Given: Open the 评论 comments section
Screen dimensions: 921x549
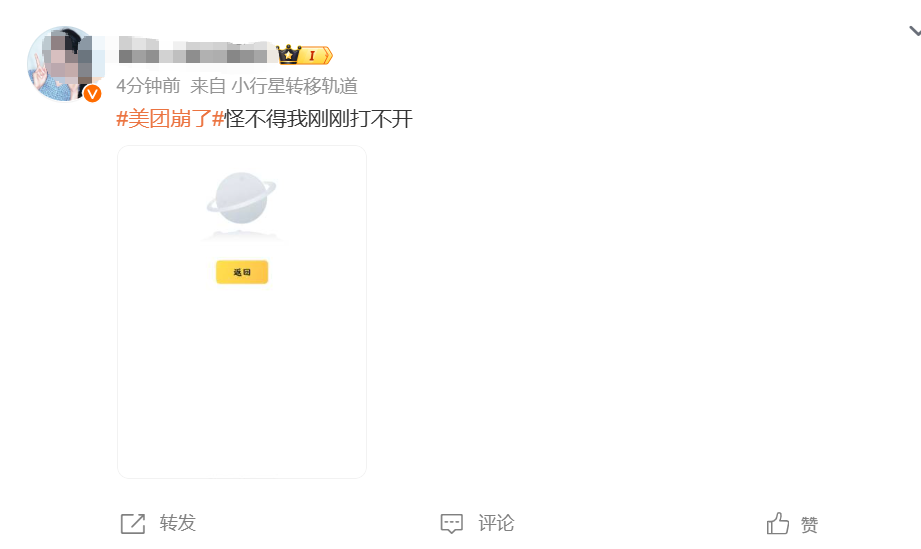Looking at the screenshot, I should pos(496,523).
